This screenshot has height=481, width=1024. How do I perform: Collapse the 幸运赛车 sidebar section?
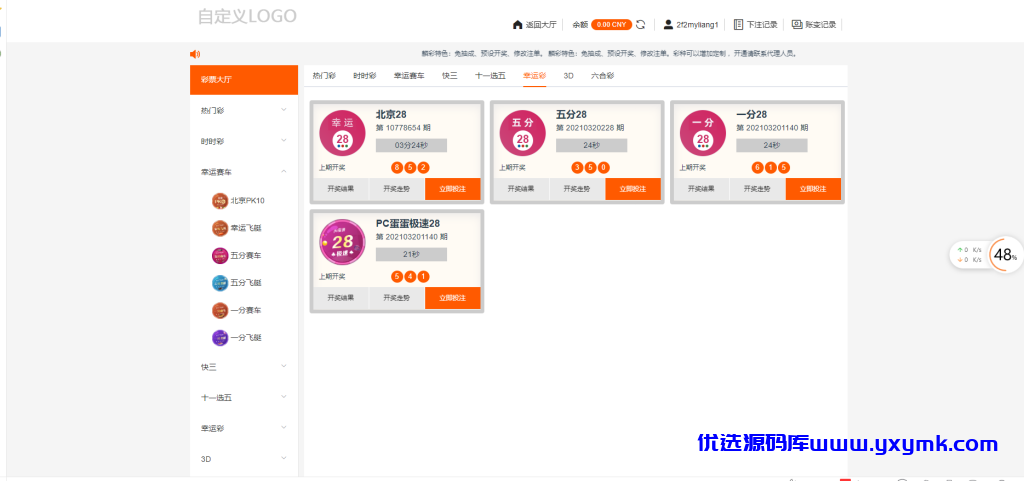[244, 172]
